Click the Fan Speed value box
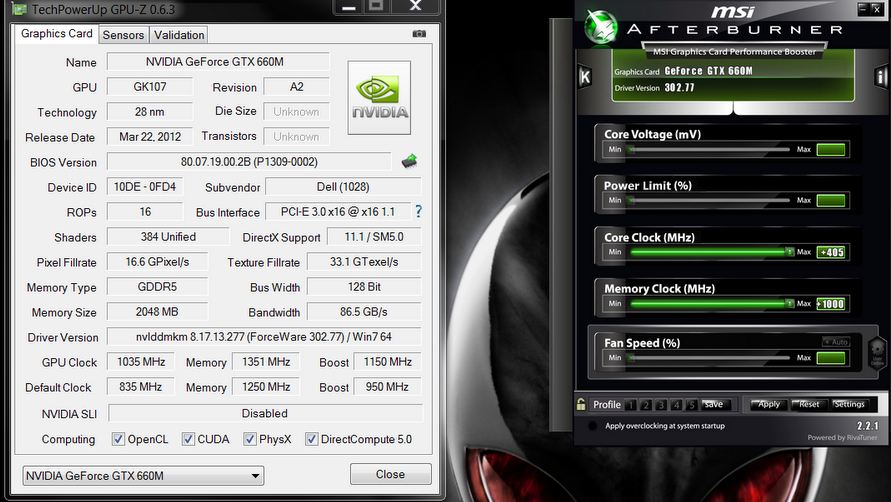This screenshot has height=502, width=891. point(831,358)
